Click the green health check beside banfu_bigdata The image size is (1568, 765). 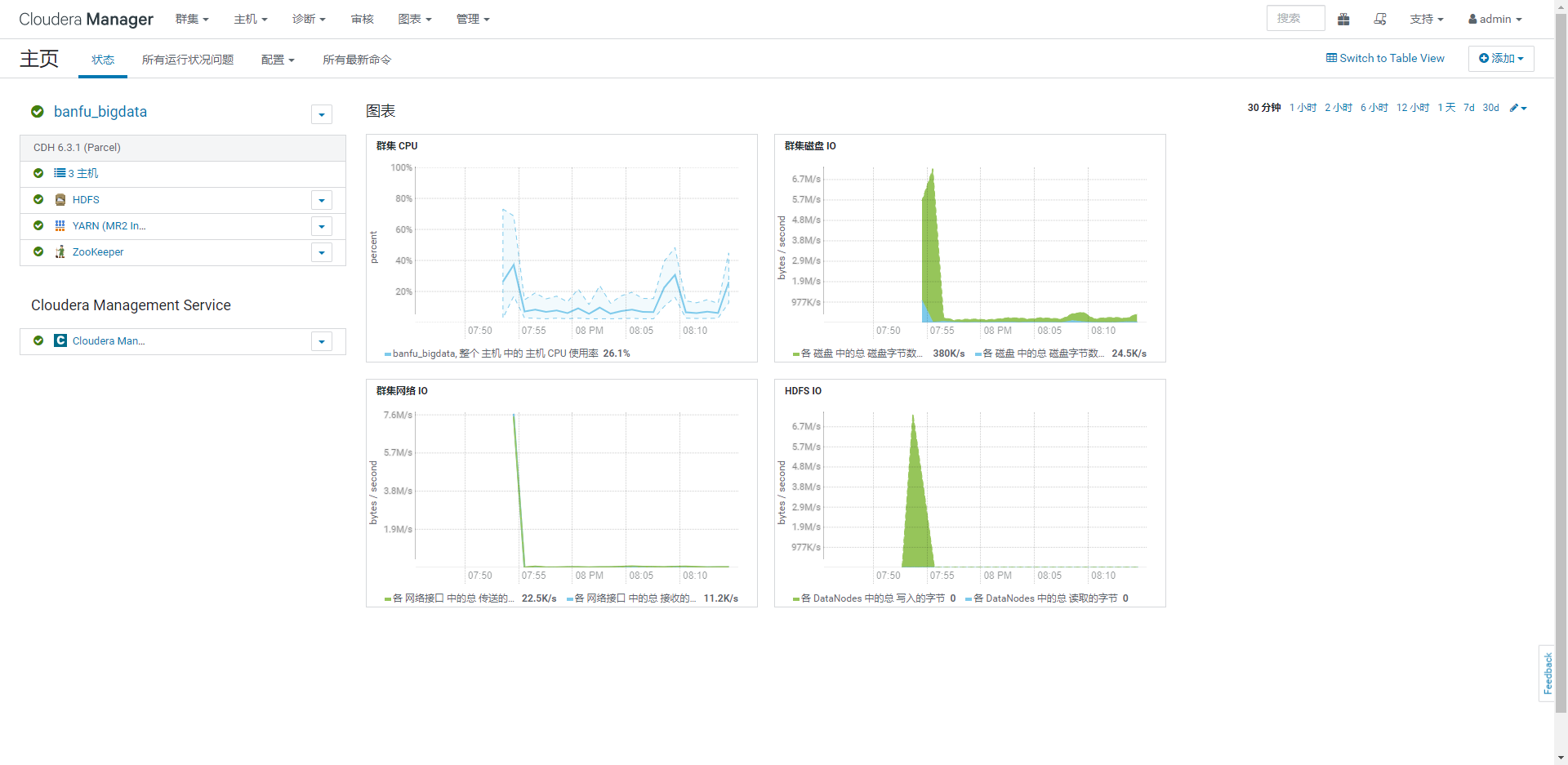(x=38, y=112)
